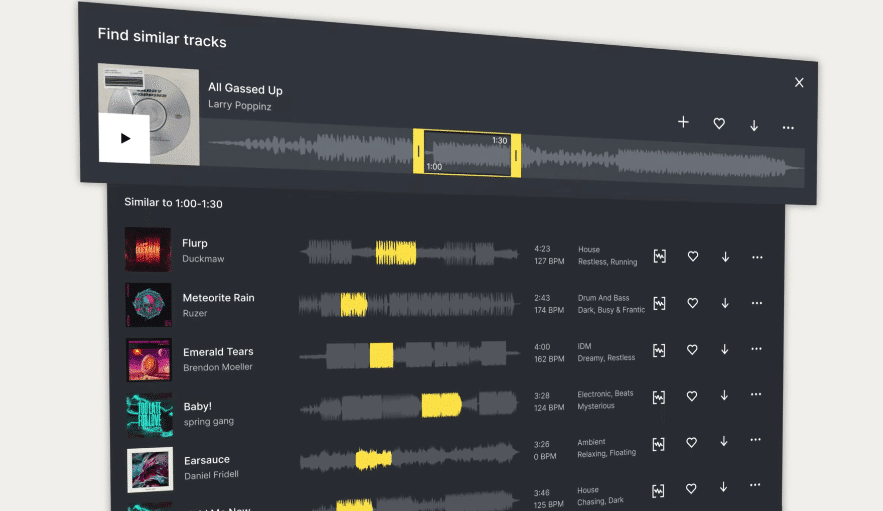Open the Baby! album cover
This screenshot has height=511, width=883.
[x=150, y=415]
